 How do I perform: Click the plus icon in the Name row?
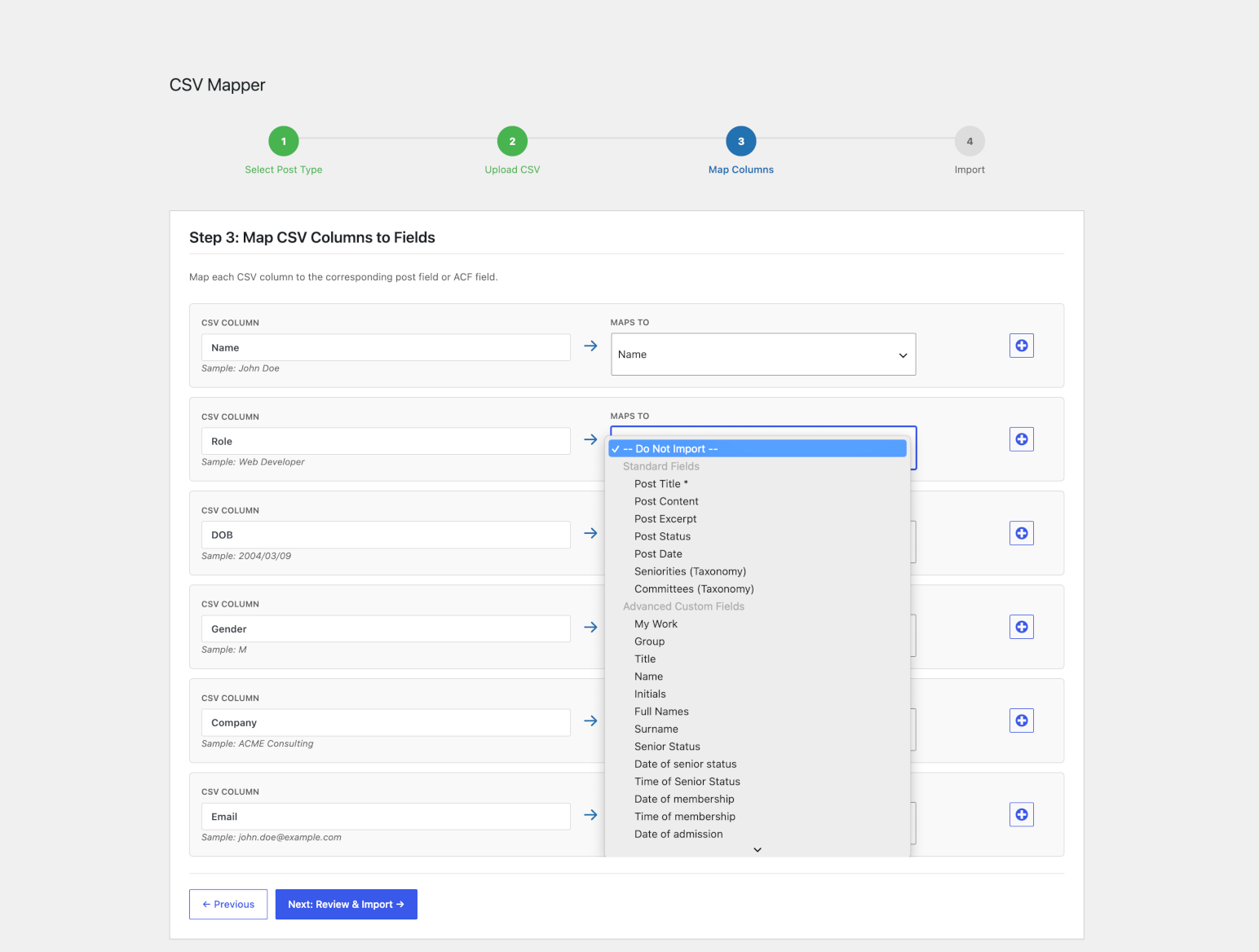1022,346
